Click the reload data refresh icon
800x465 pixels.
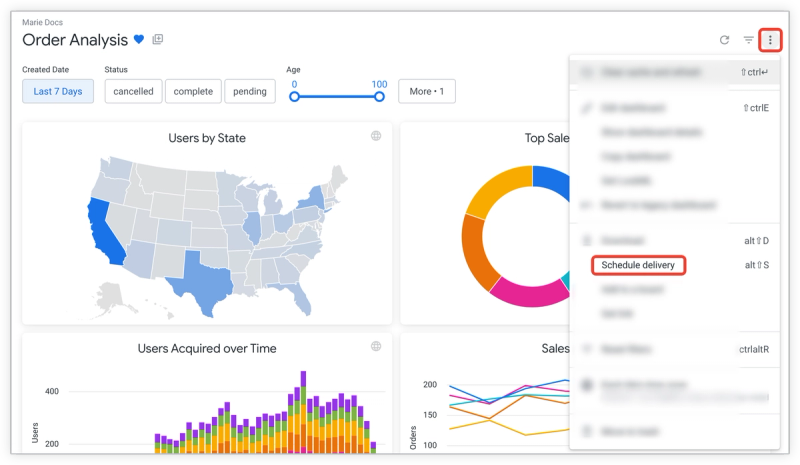tap(724, 40)
